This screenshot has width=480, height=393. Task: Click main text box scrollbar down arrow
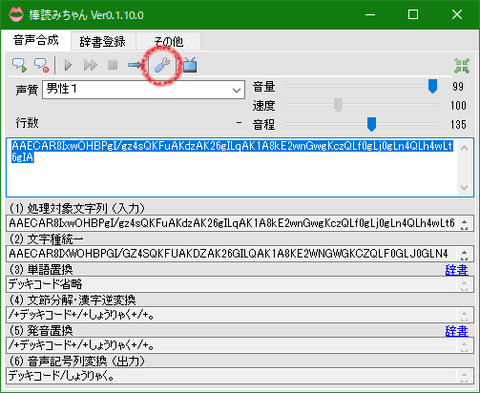465,188
